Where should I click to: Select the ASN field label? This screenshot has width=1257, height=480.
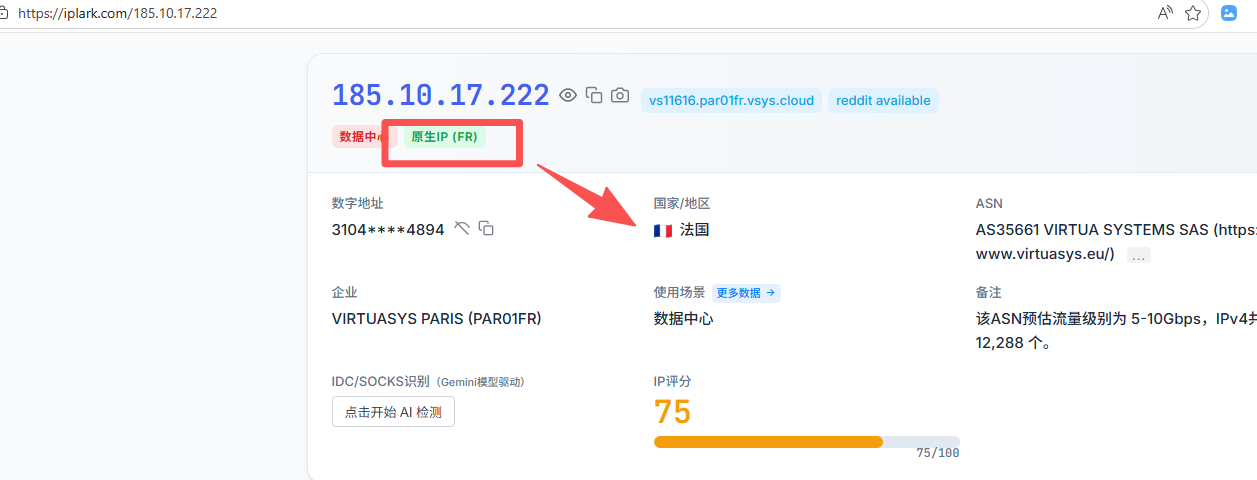989,203
